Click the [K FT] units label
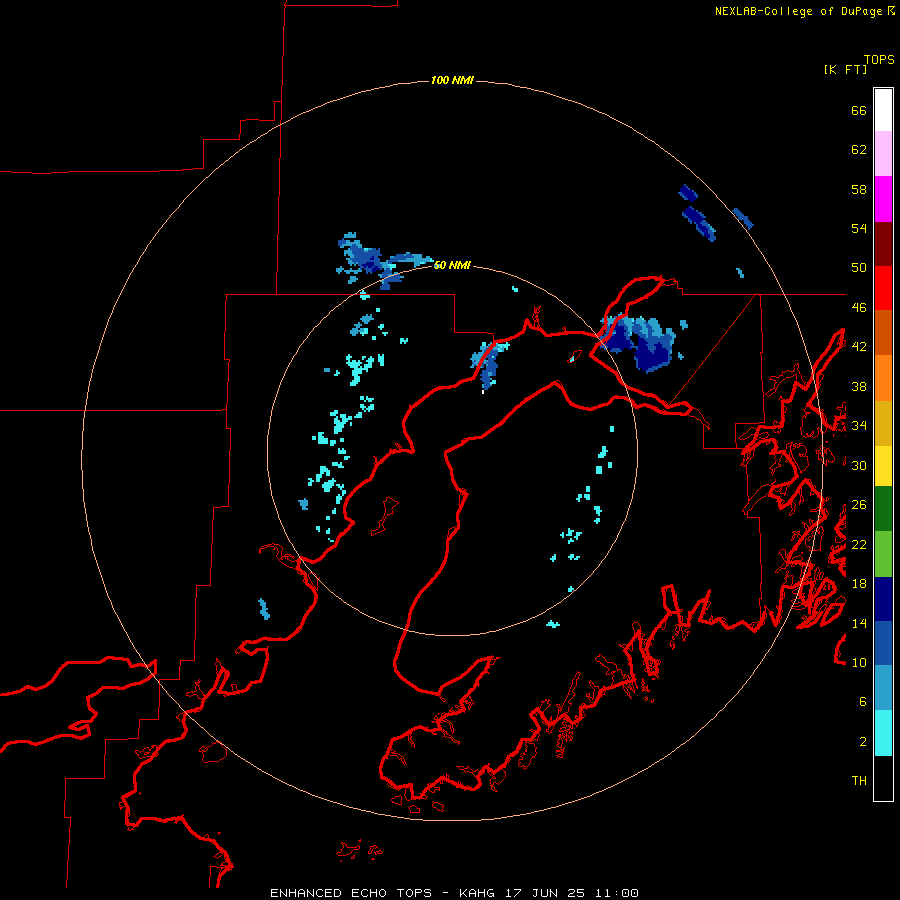Image resolution: width=900 pixels, height=900 pixels. click(845, 69)
